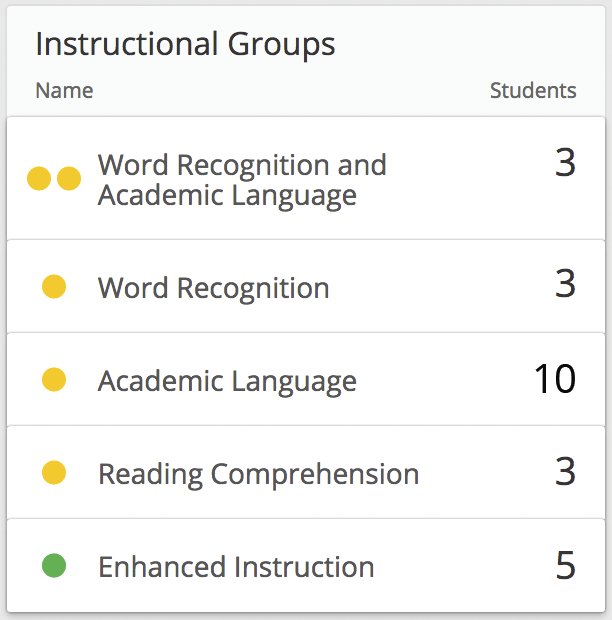The image size is (612, 620).
Task: Sort by the Name column header
Action: click(64, 91)
